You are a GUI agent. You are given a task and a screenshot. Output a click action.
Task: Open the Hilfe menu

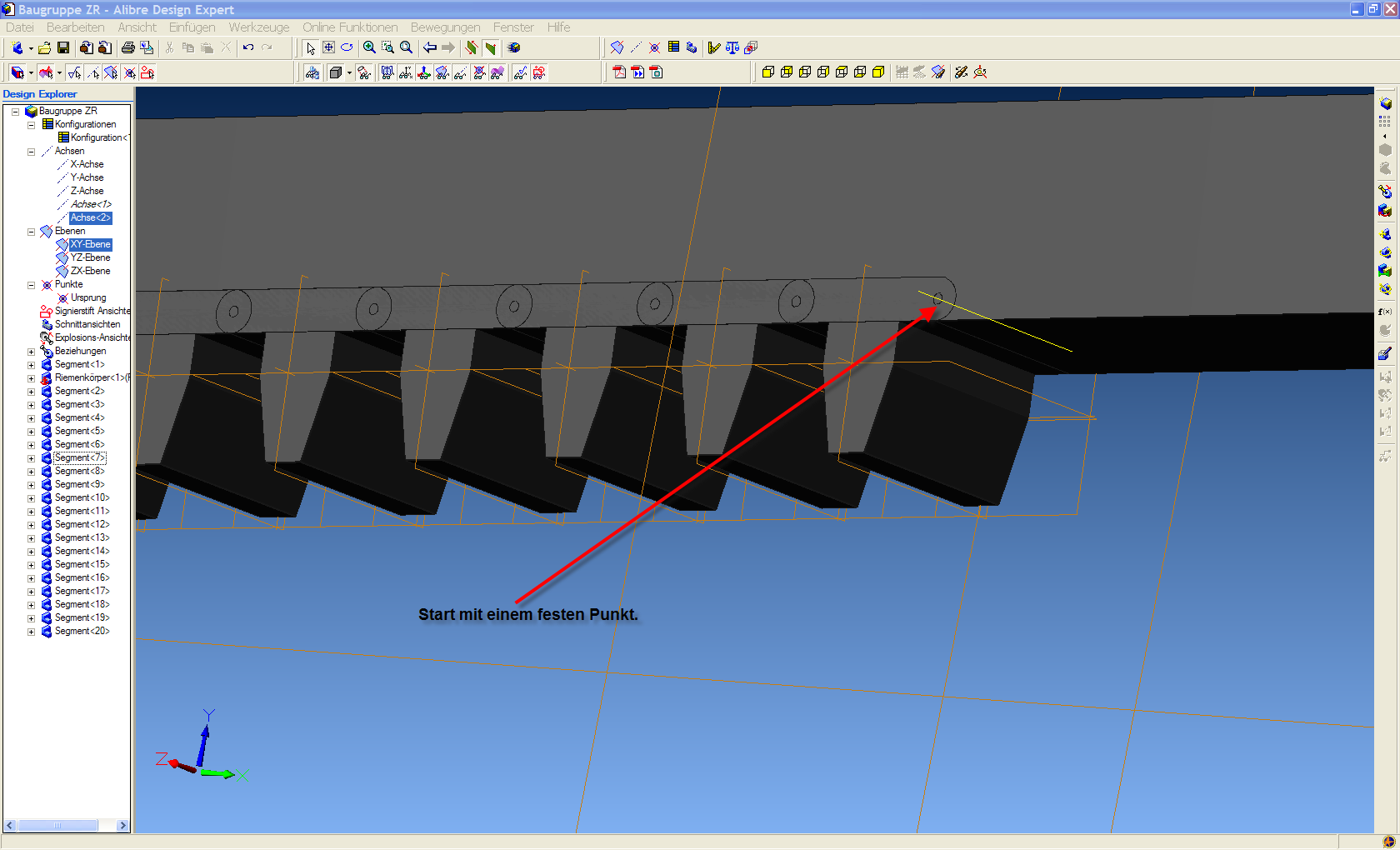coord(559,27)
